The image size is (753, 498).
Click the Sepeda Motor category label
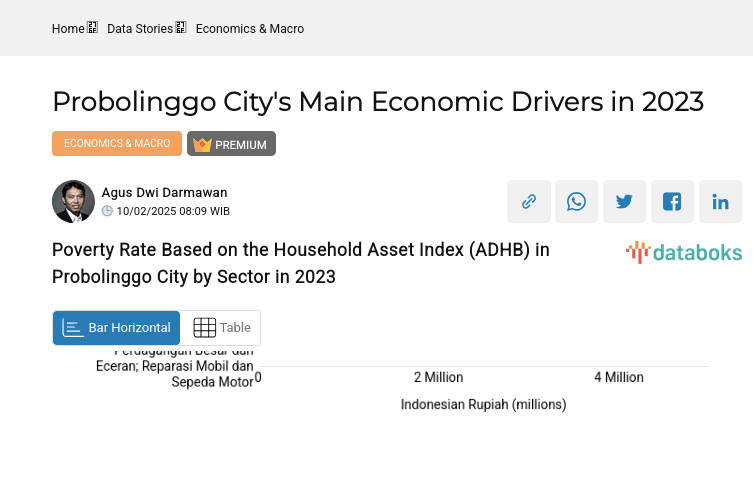(x=212, y=382)
